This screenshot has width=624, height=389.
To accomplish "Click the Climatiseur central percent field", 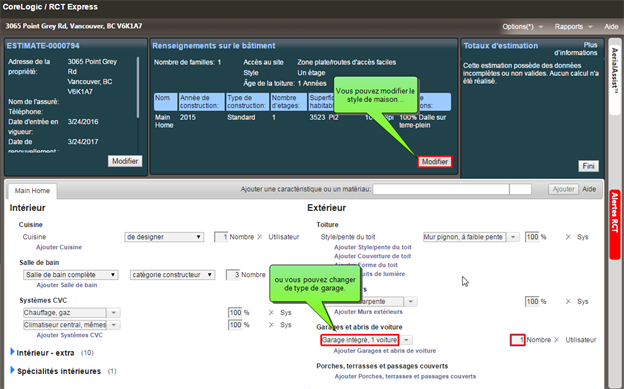I will tap(235, 325).
